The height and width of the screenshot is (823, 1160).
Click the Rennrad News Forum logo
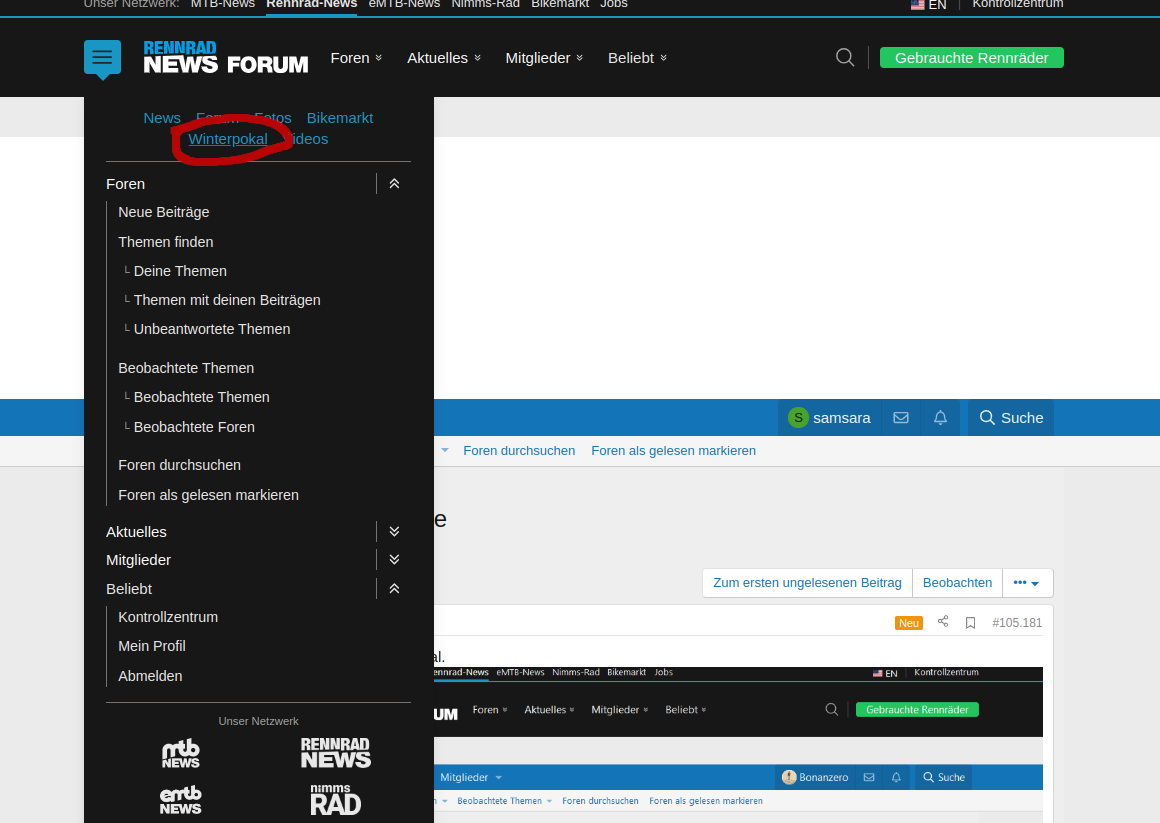226,58
